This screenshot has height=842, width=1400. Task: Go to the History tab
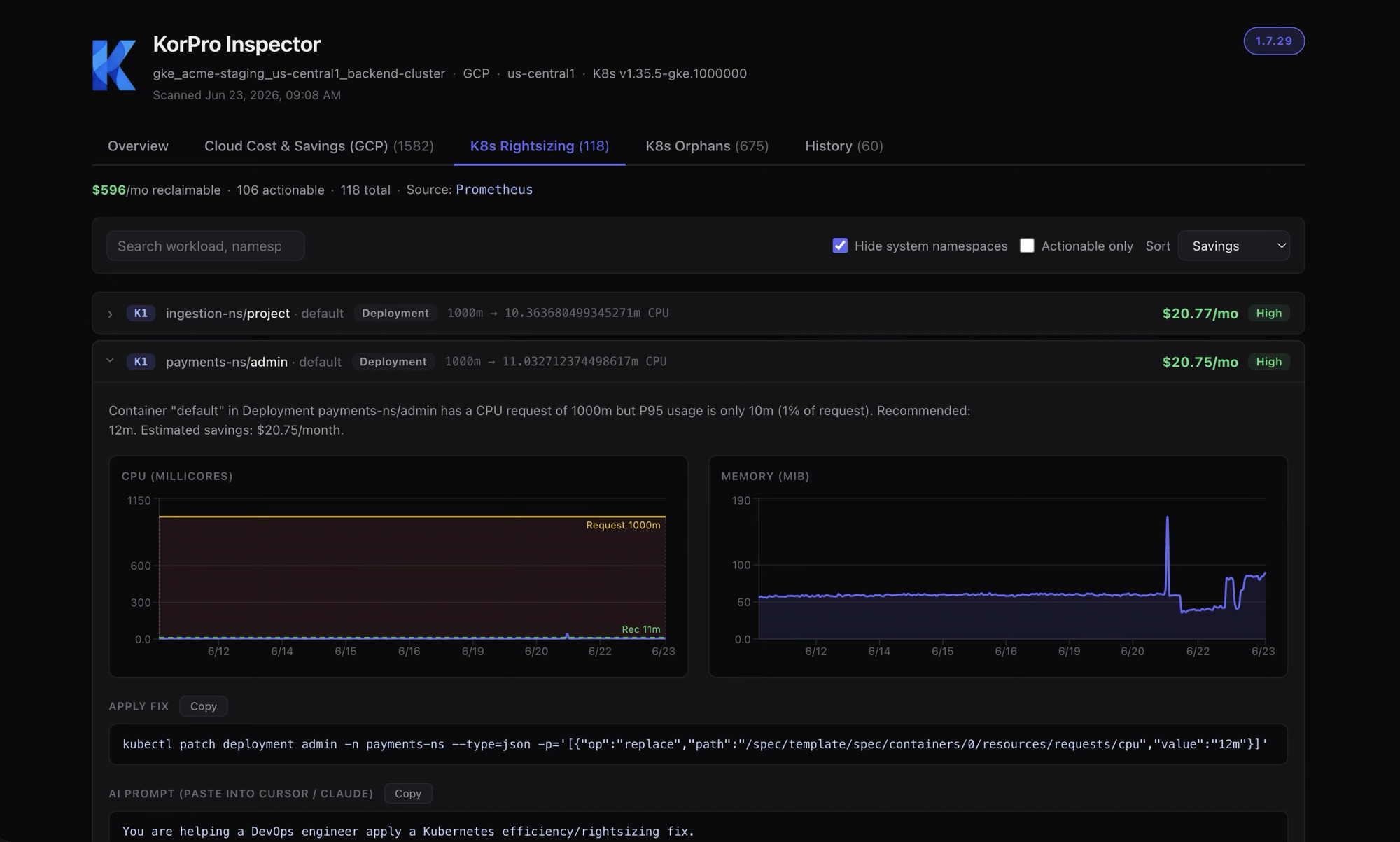click(843, 146)
